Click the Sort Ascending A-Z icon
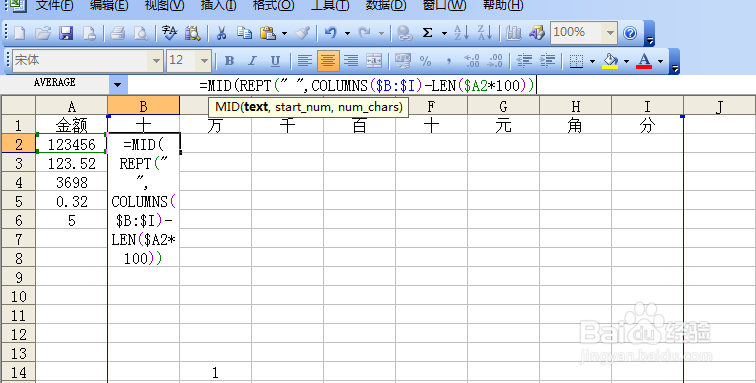 pyautogui.click(x=461, y=33)
